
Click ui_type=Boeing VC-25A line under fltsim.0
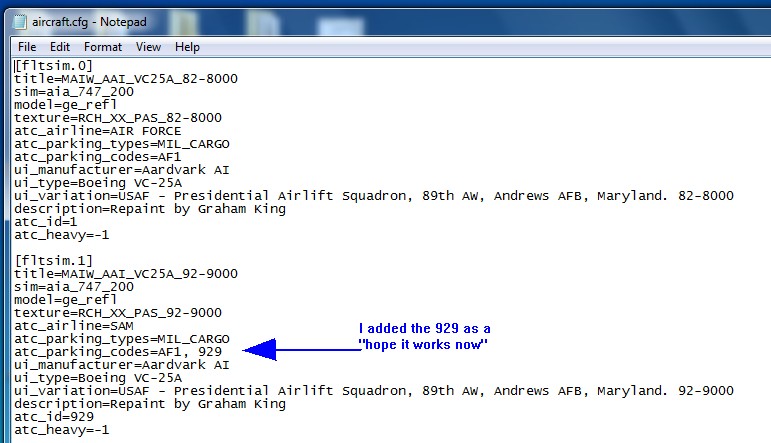tap(98, 183)
